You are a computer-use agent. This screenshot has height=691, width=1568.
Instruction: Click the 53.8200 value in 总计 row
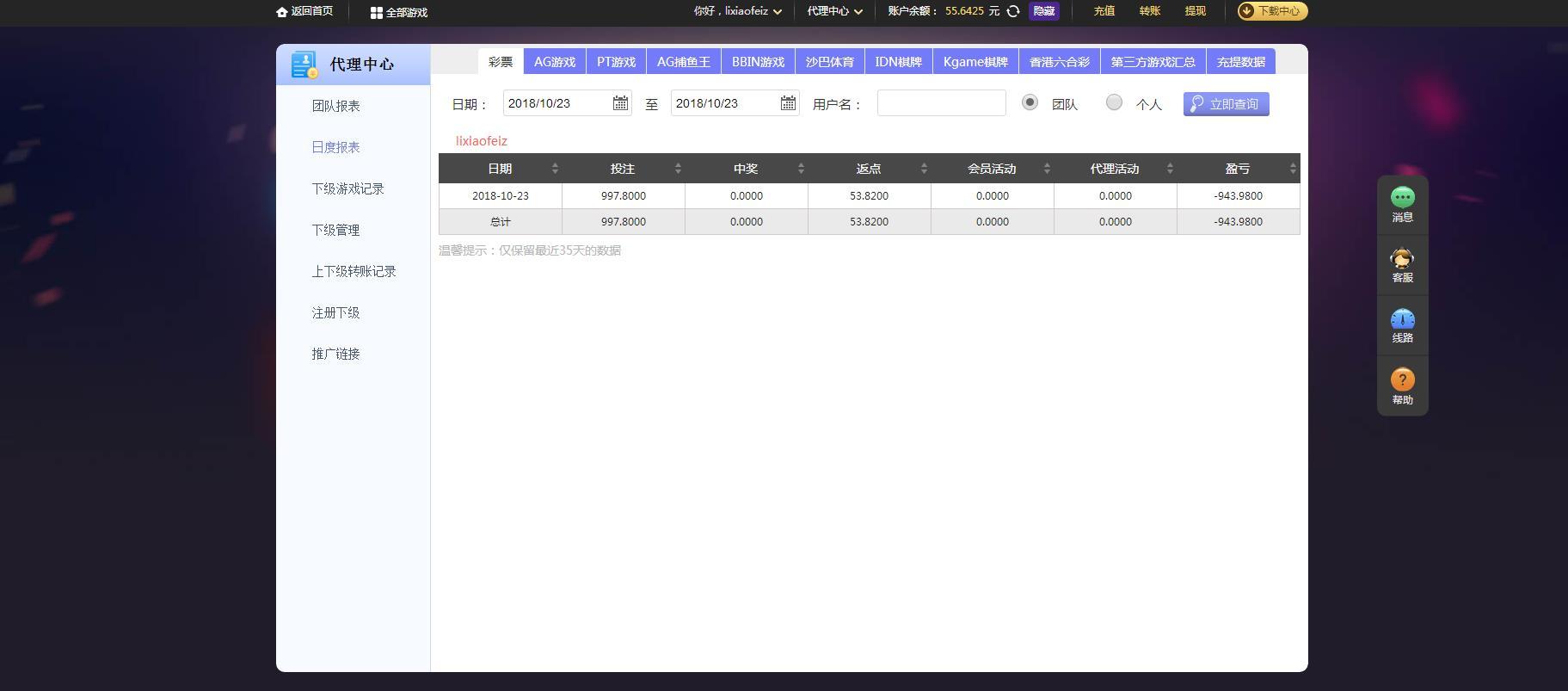(870, 222)
